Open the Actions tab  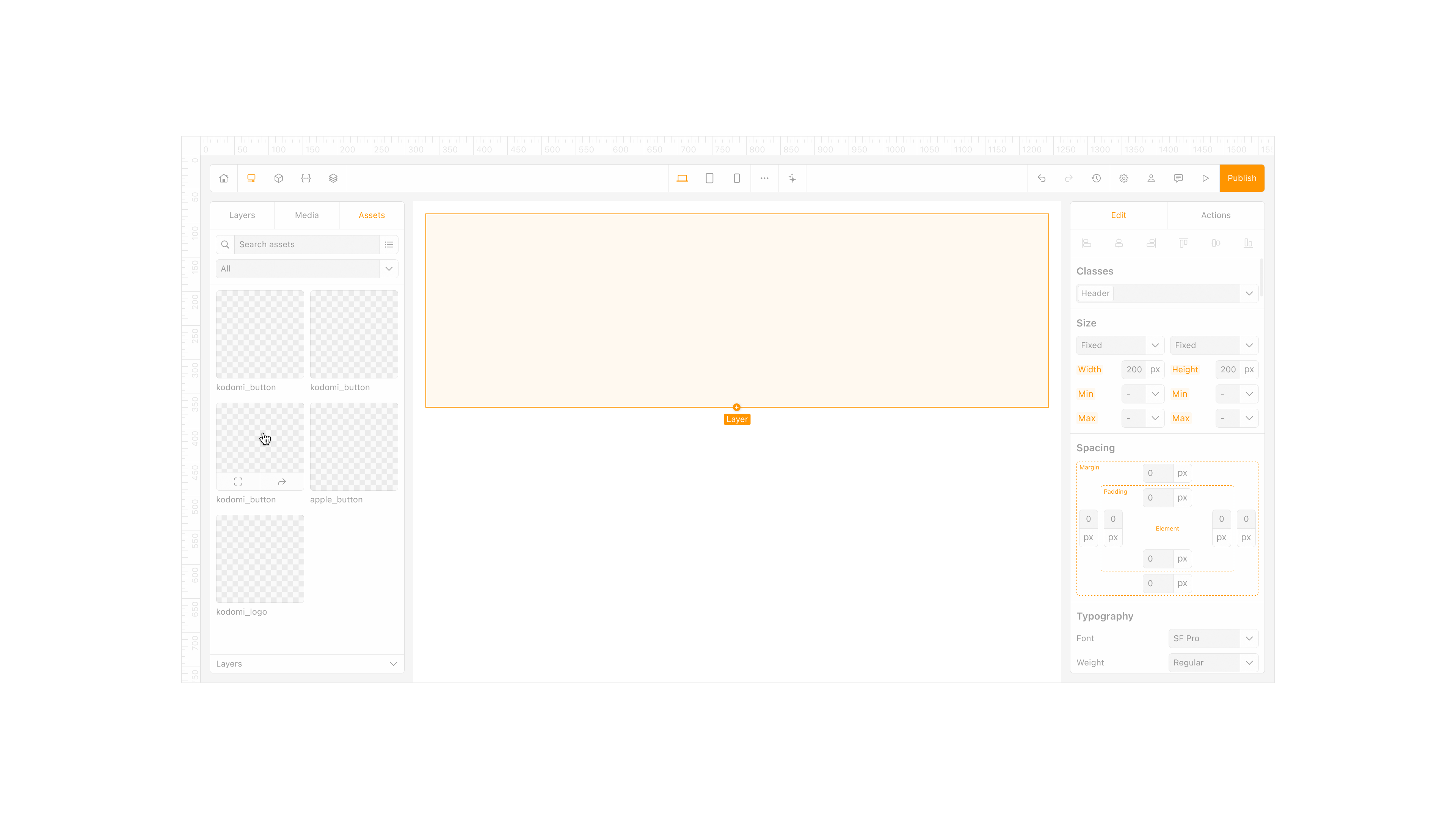tap(1215, 215)
